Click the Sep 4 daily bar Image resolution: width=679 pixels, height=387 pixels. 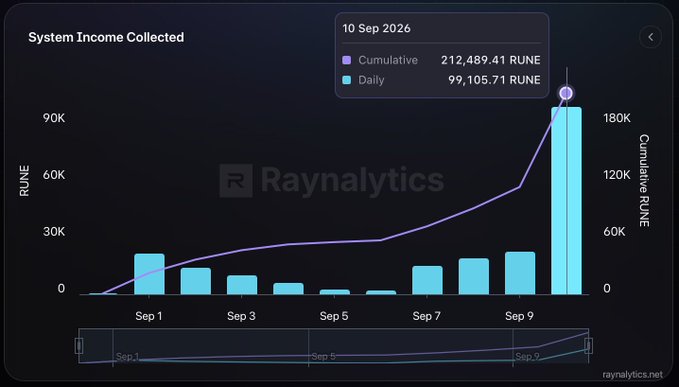coord(288,289)
